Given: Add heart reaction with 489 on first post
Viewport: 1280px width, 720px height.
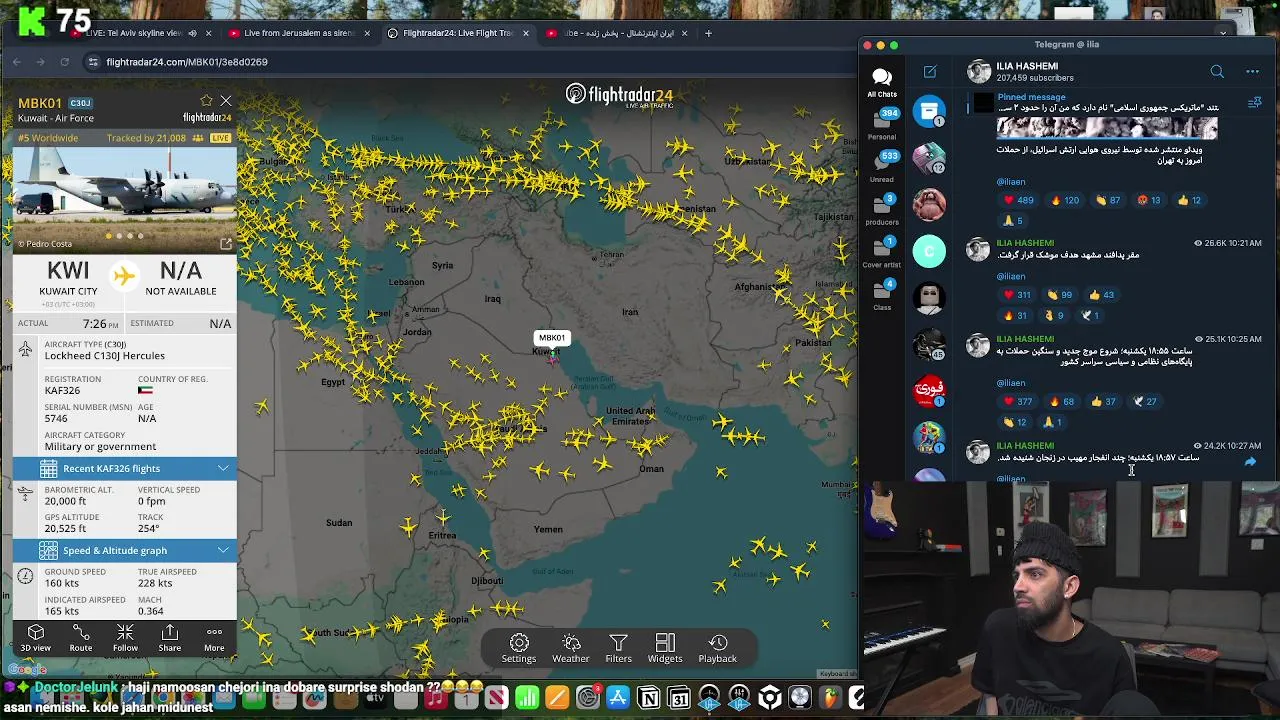Looking at the screenshot, I should point(1019,200).
